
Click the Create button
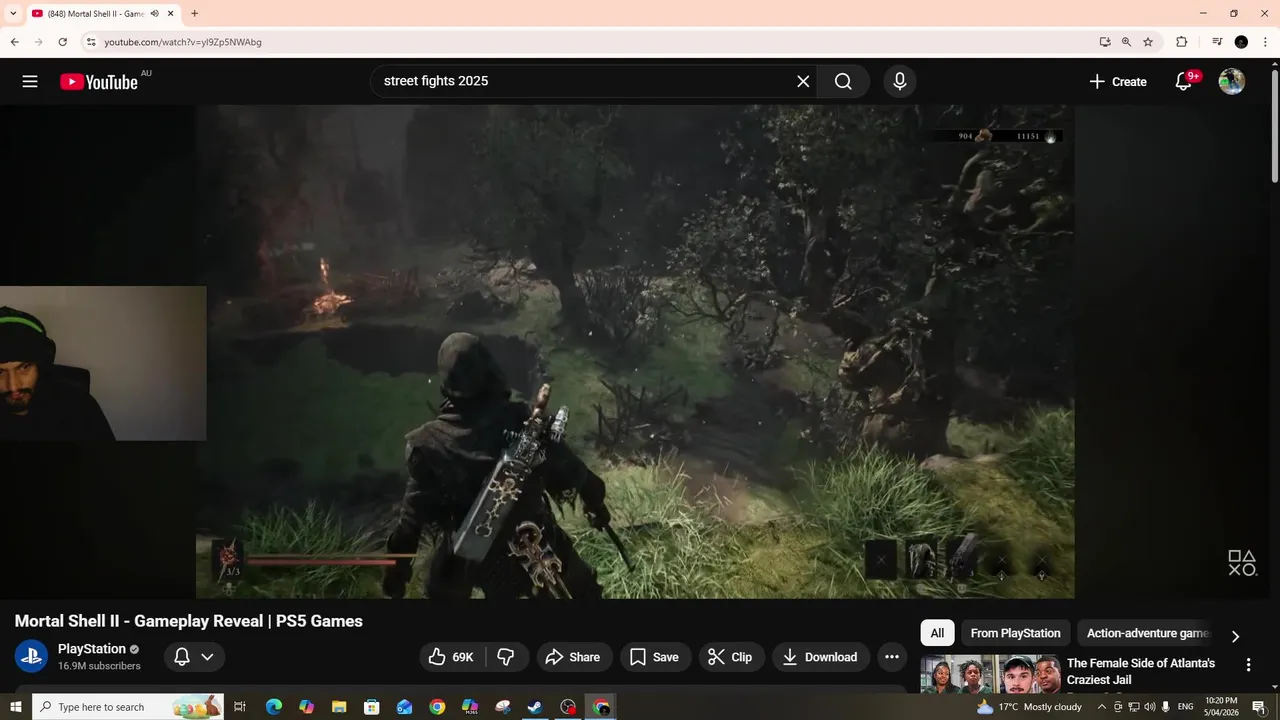pyautogui.click(x=1118, y=82)
